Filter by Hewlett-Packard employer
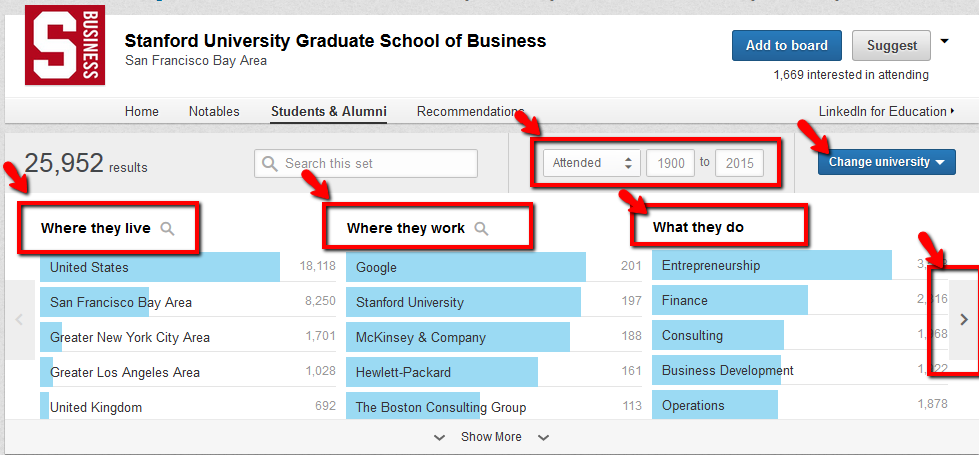Screen dimensions: 979x455 point(494,372)
